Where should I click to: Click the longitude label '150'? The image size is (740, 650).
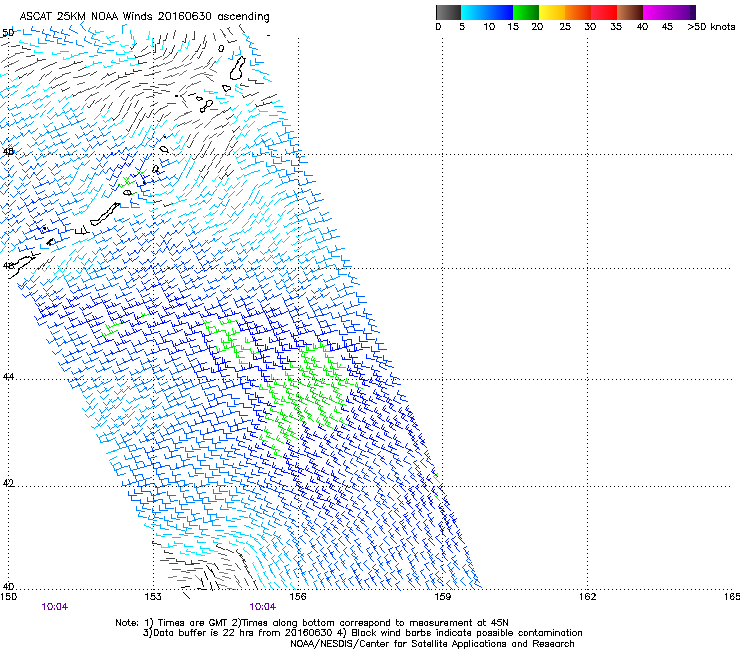[8, 597]
